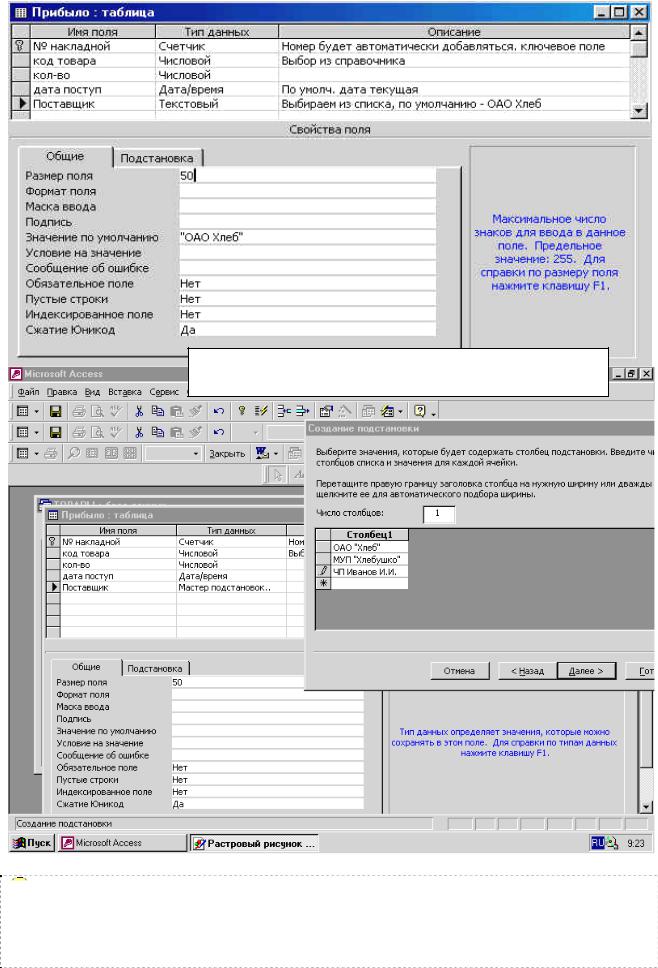Click the RU language indicator in the tray
658x968 pixels.
click(598, 843)
